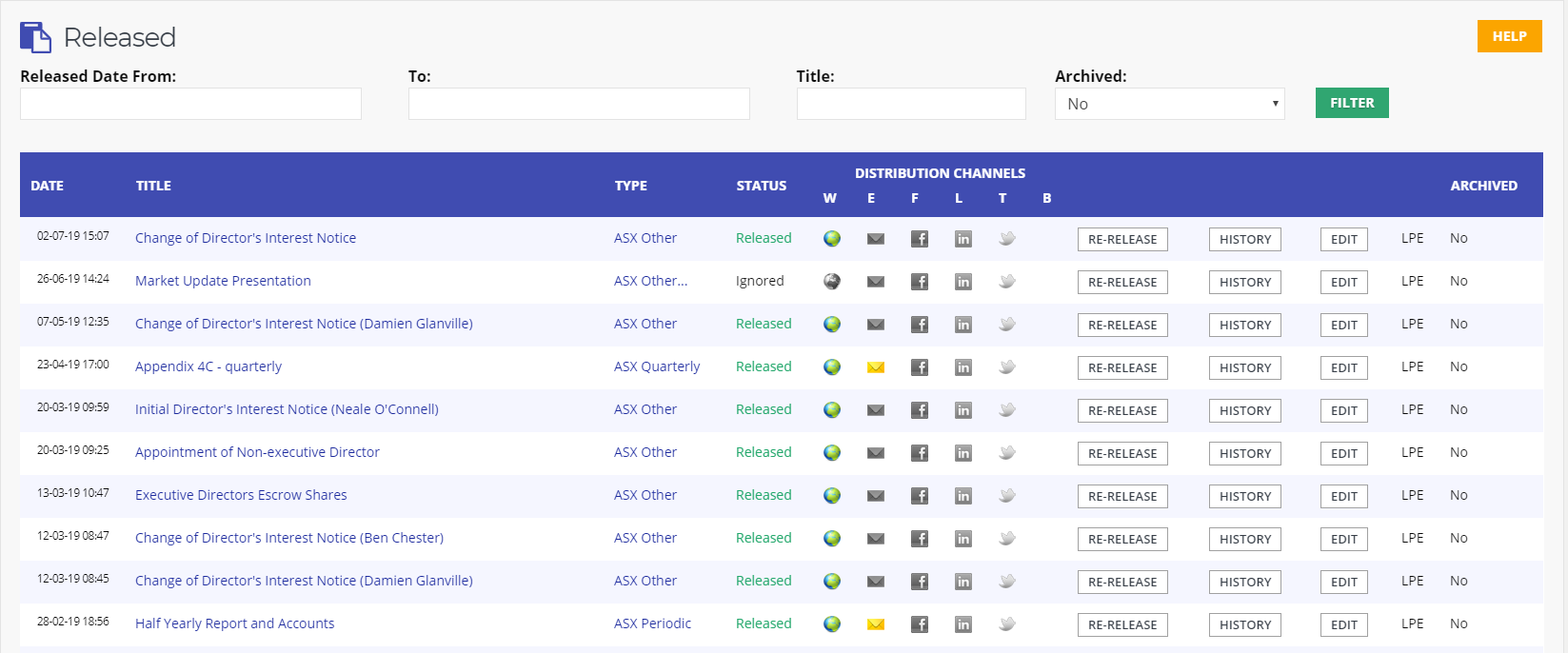Screen dimensions: 1568x653
Task: Focus the Released Date From field
Action: 190,104
